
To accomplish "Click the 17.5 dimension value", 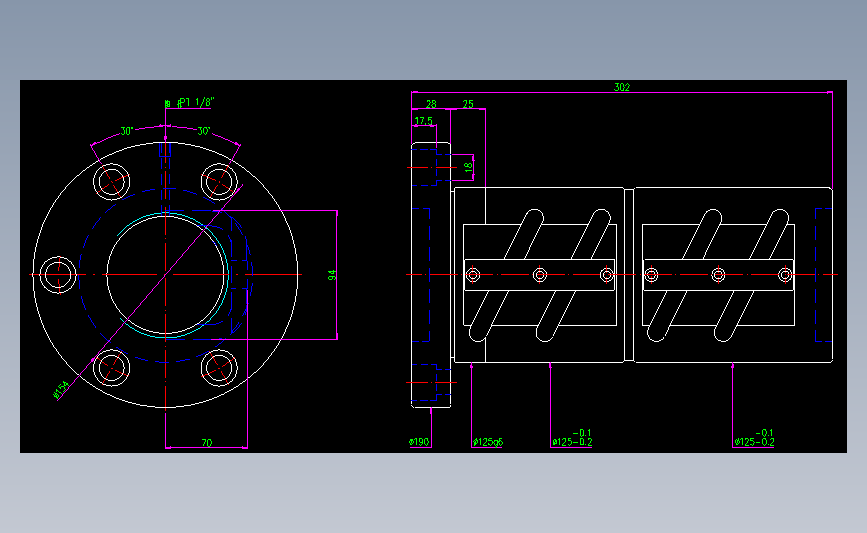I will (424, 121).
